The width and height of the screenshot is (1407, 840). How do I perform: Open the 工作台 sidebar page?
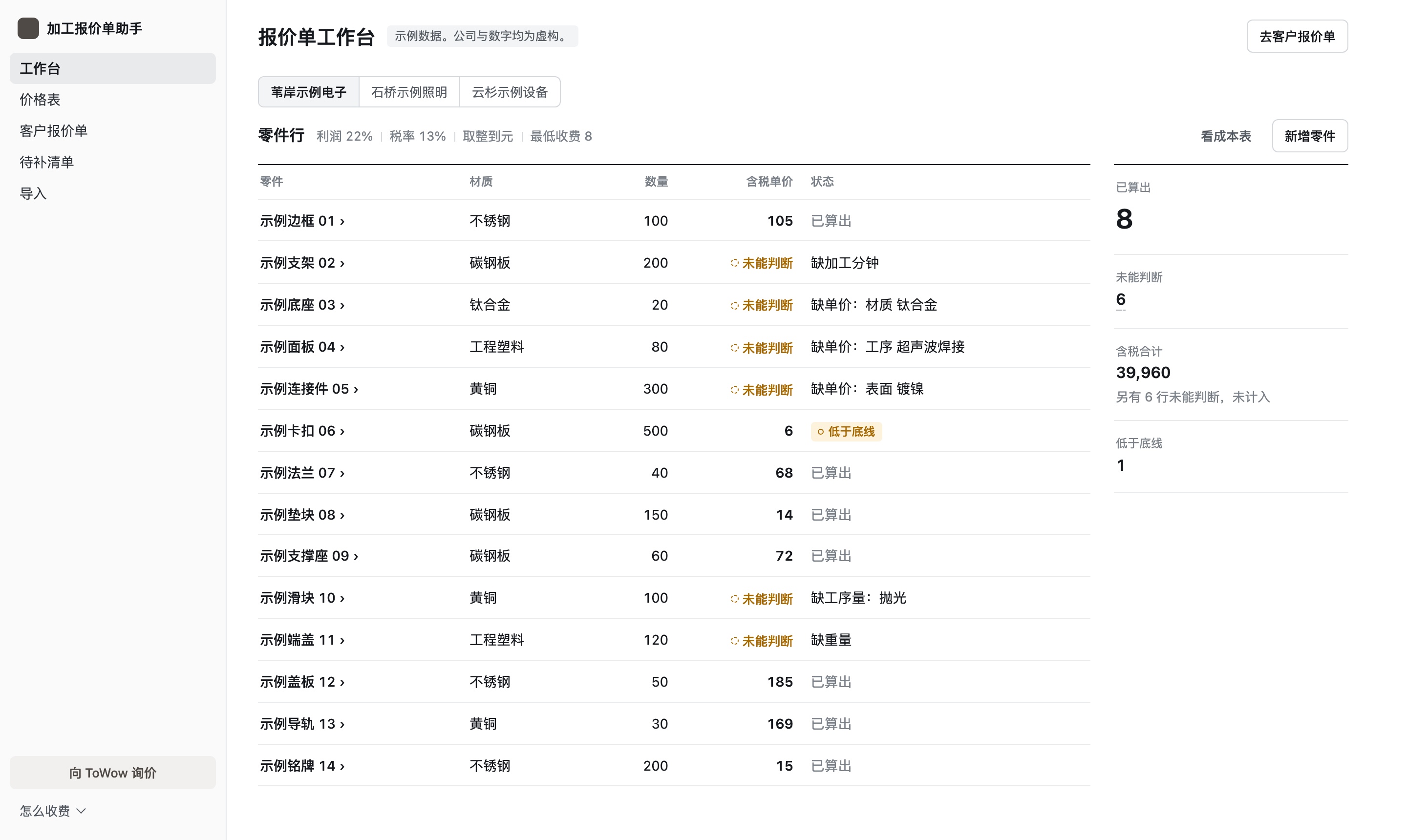pos(113,68)
